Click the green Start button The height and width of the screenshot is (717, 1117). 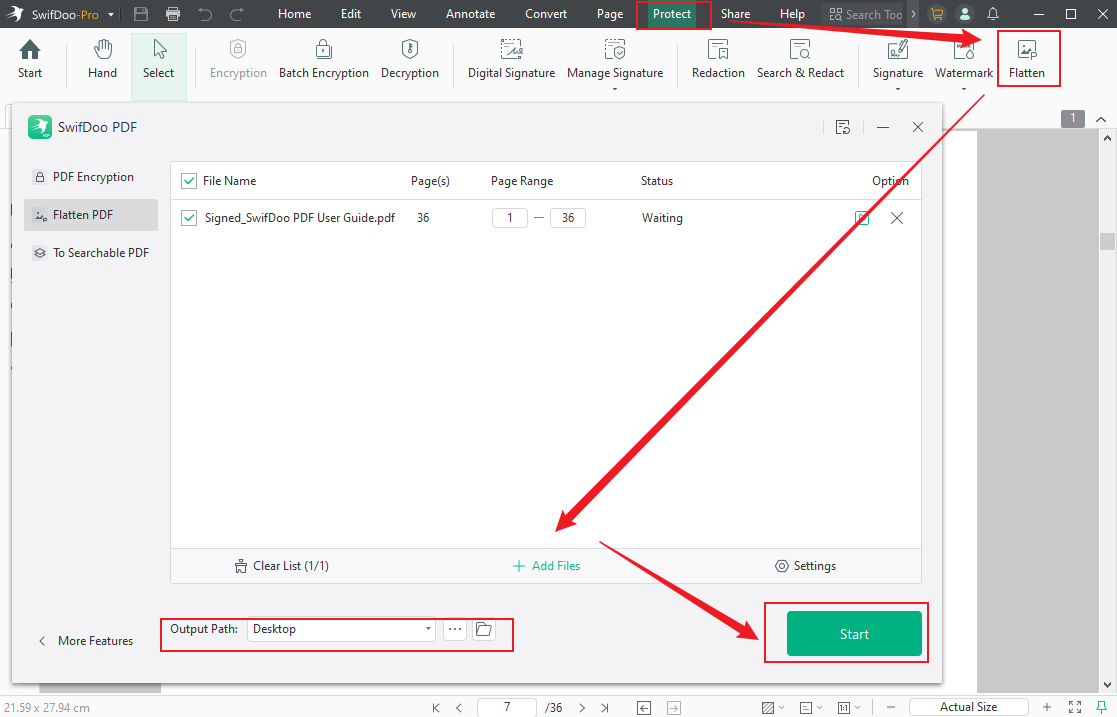(854, 633)
